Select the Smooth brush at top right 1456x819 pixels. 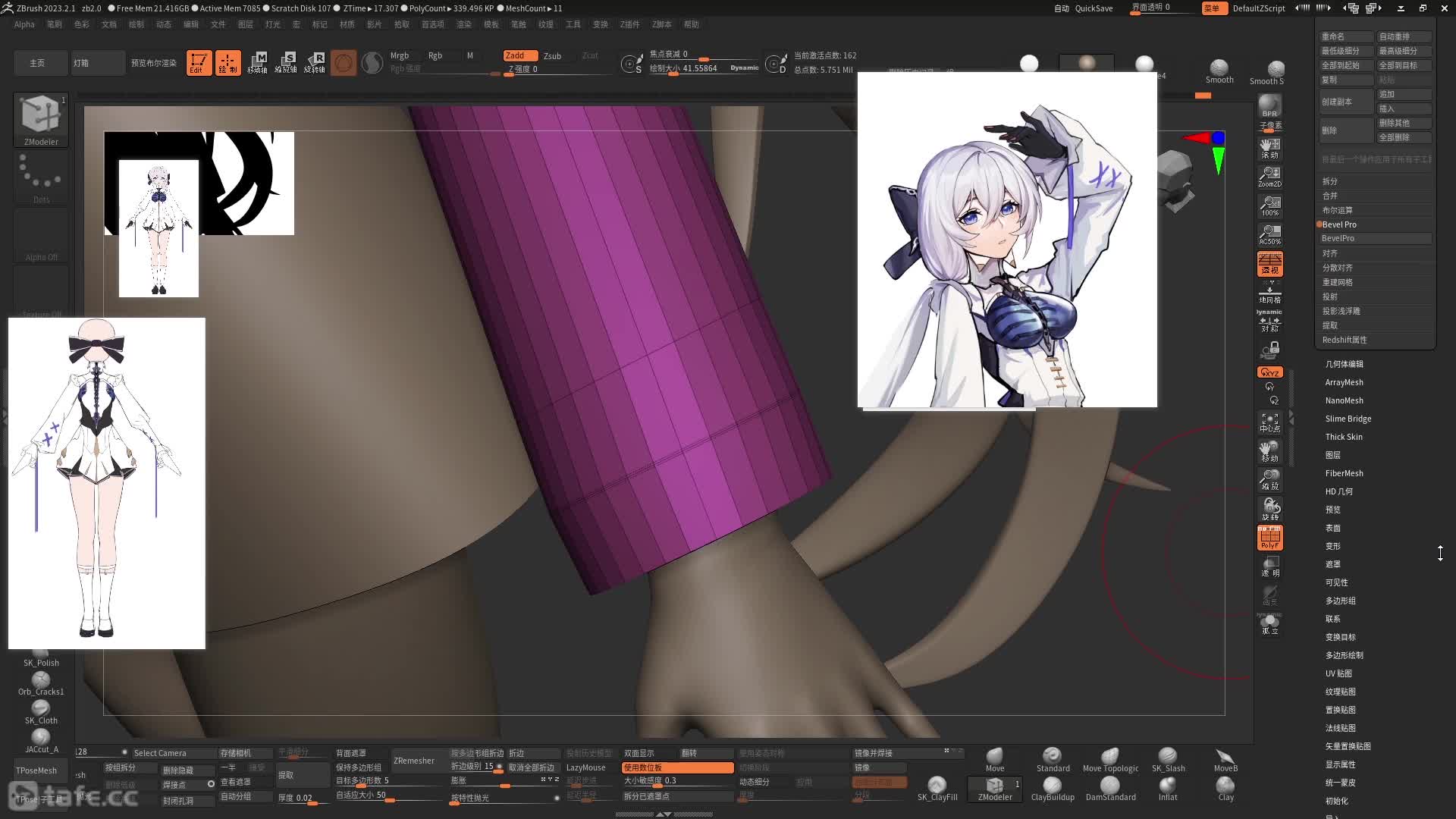point(1219,71)
